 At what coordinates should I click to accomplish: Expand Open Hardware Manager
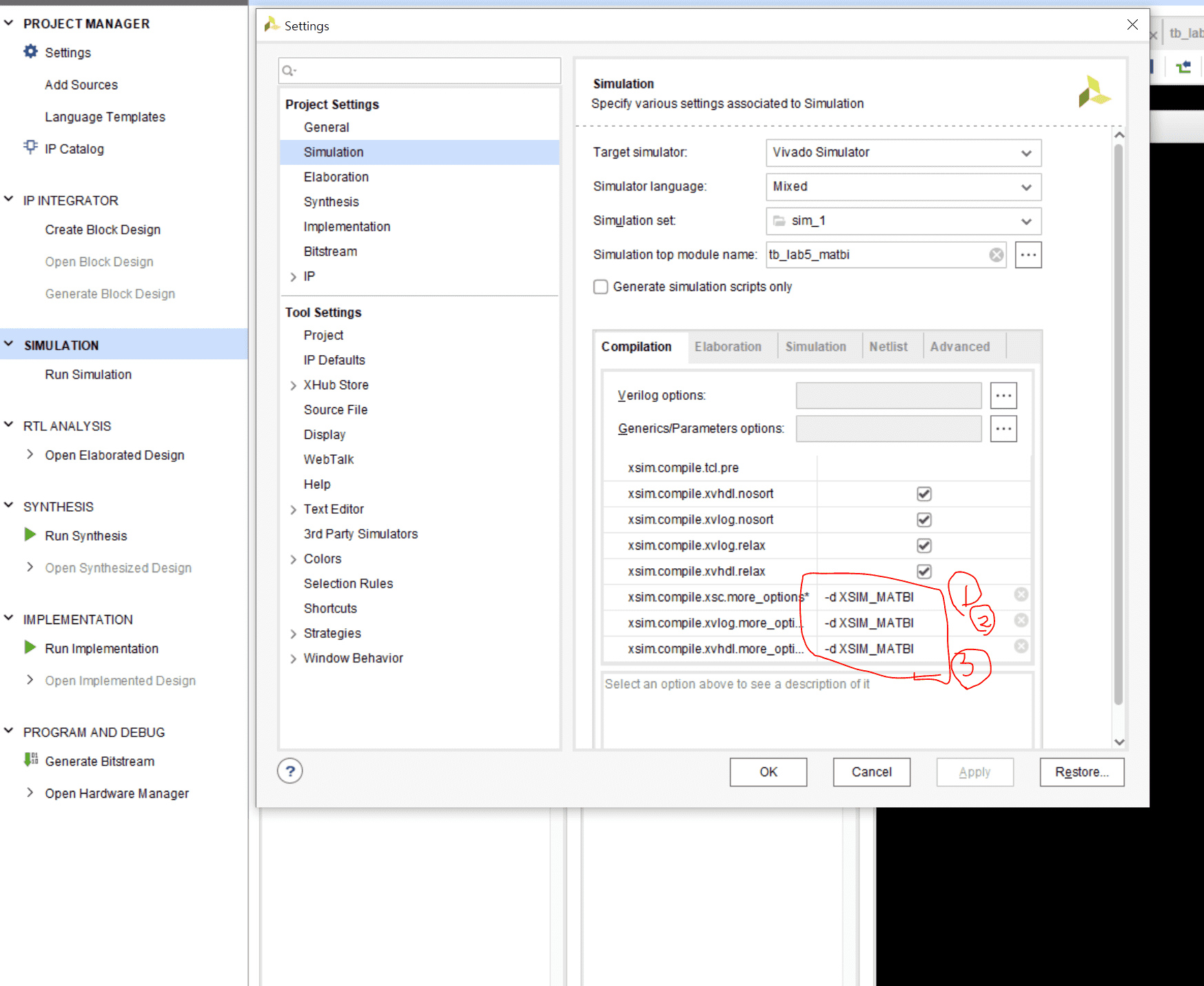click(30, 793)
